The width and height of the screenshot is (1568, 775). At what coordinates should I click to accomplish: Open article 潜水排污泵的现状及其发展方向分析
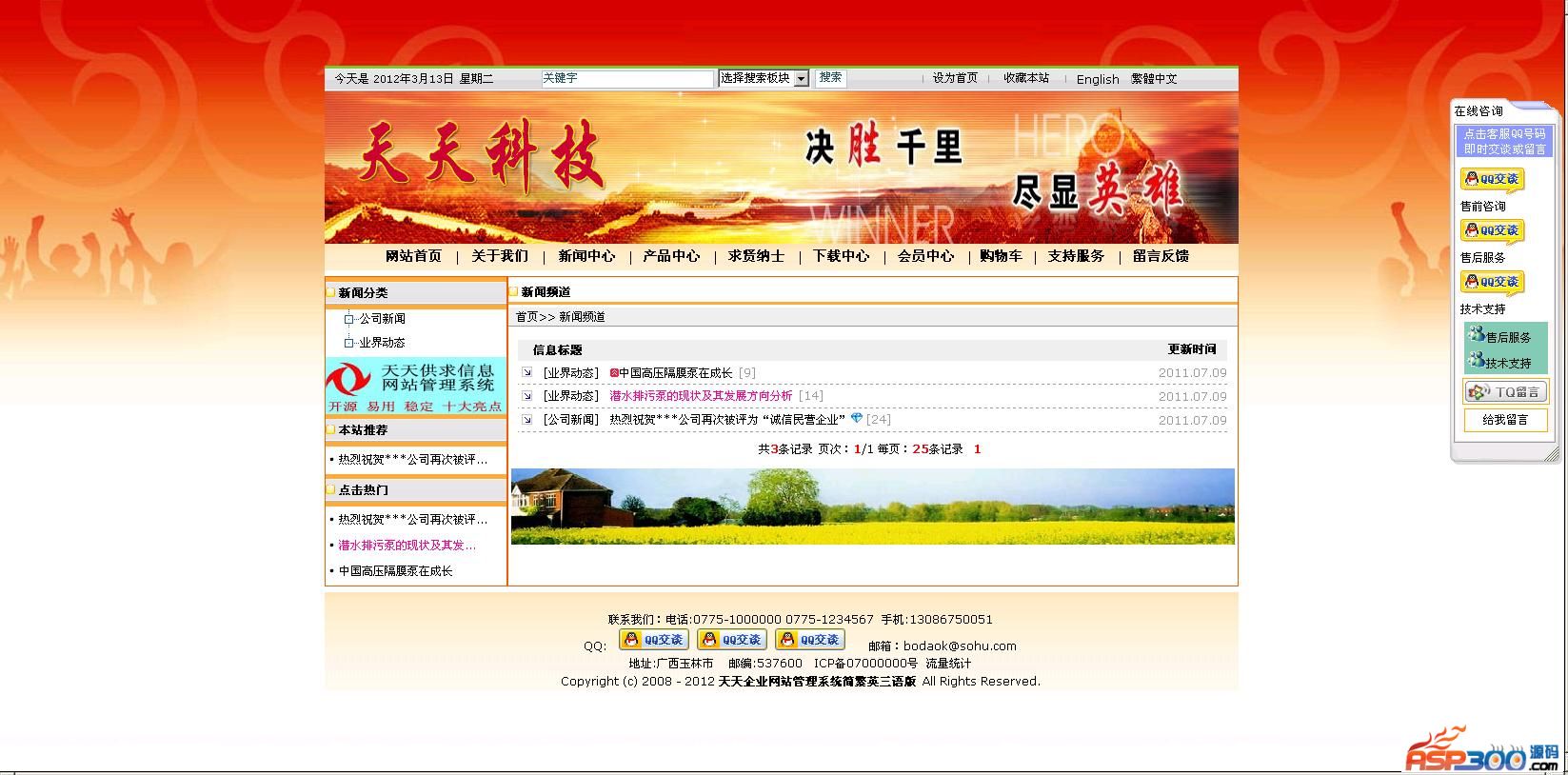click(x=700, y=396)
